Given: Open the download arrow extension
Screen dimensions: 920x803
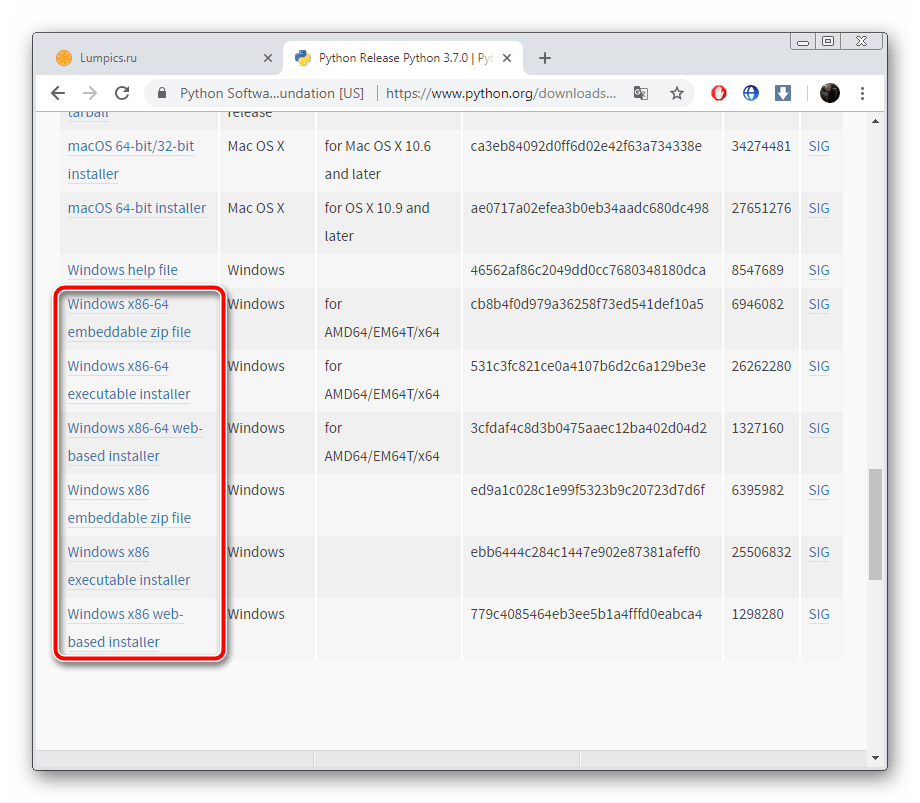Looking at the screenshot, I should pyautogui.click(x=783, y=93).
